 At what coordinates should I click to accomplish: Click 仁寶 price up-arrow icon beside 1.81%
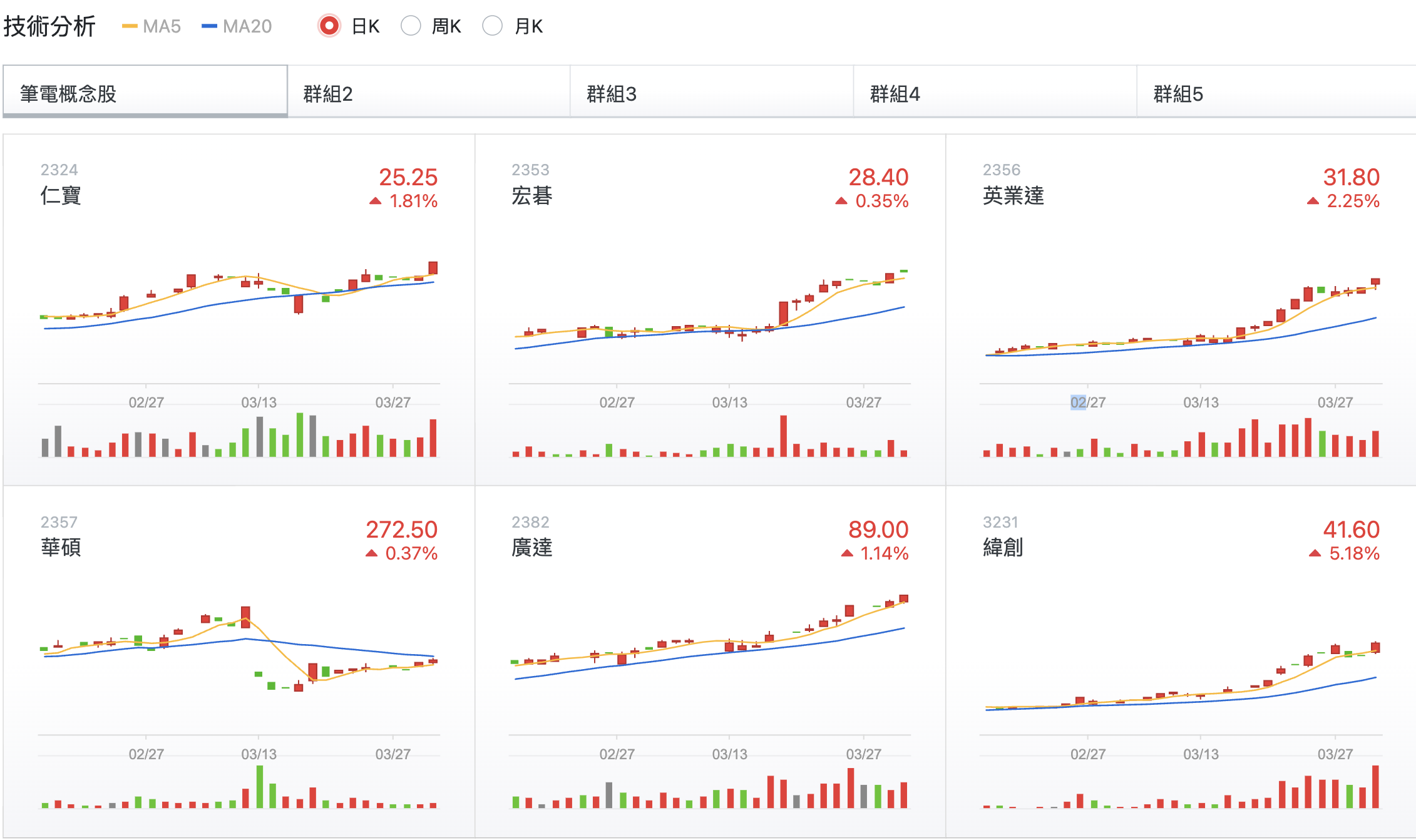tap(376, 201)
